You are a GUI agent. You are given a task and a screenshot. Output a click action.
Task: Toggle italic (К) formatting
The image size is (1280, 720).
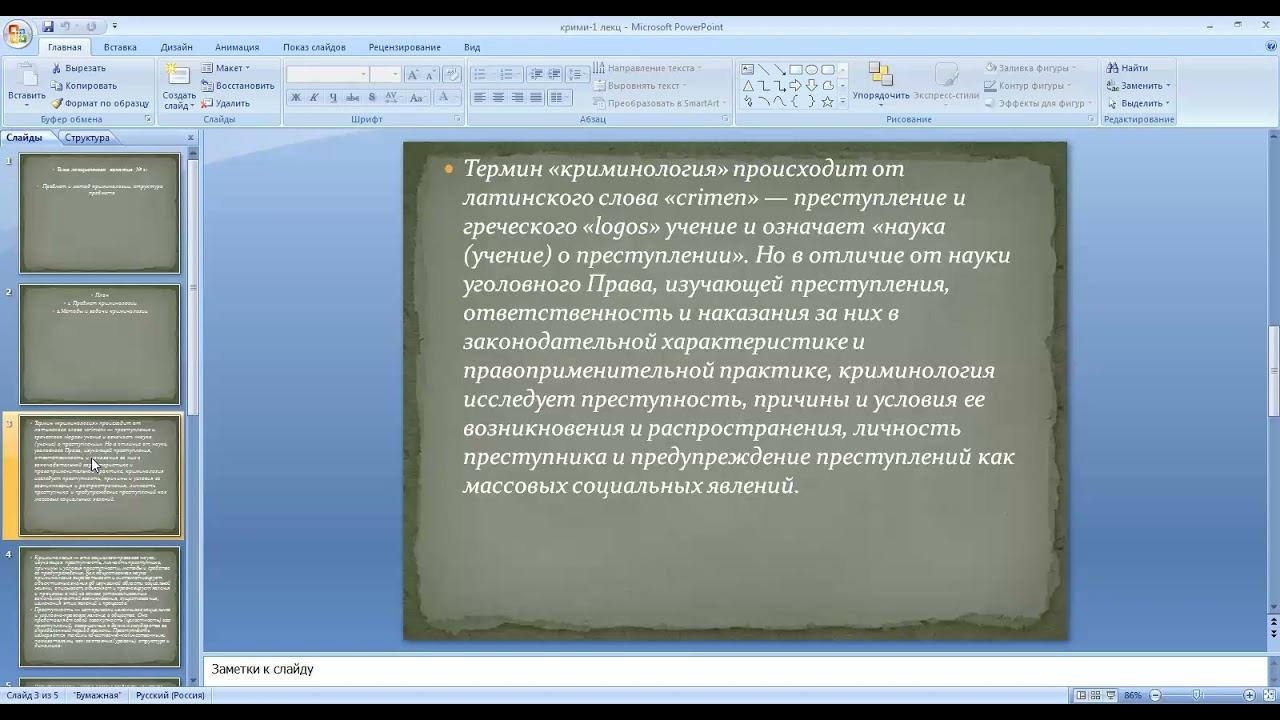click(314, 97)
